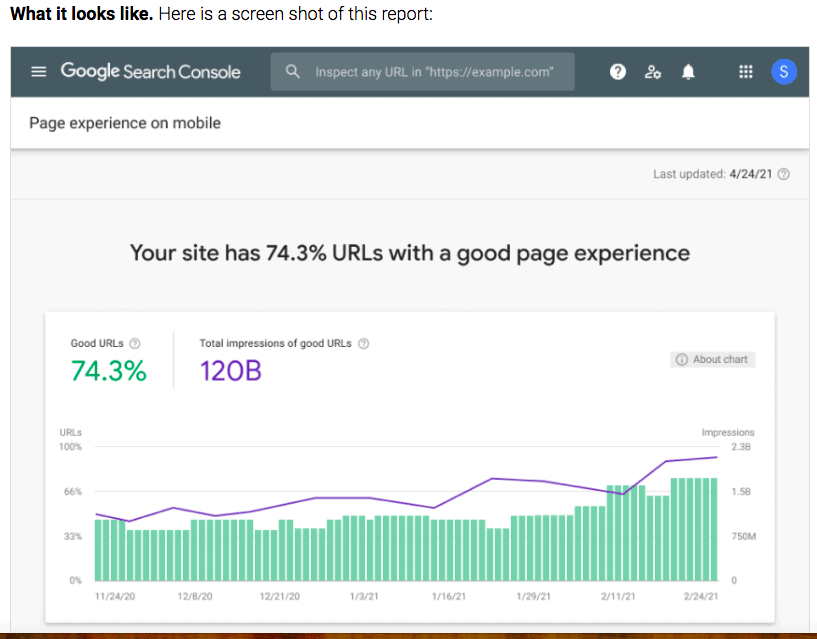Show notifications via the bell icon
Viewport: 817px width, 639px height.
688,72
